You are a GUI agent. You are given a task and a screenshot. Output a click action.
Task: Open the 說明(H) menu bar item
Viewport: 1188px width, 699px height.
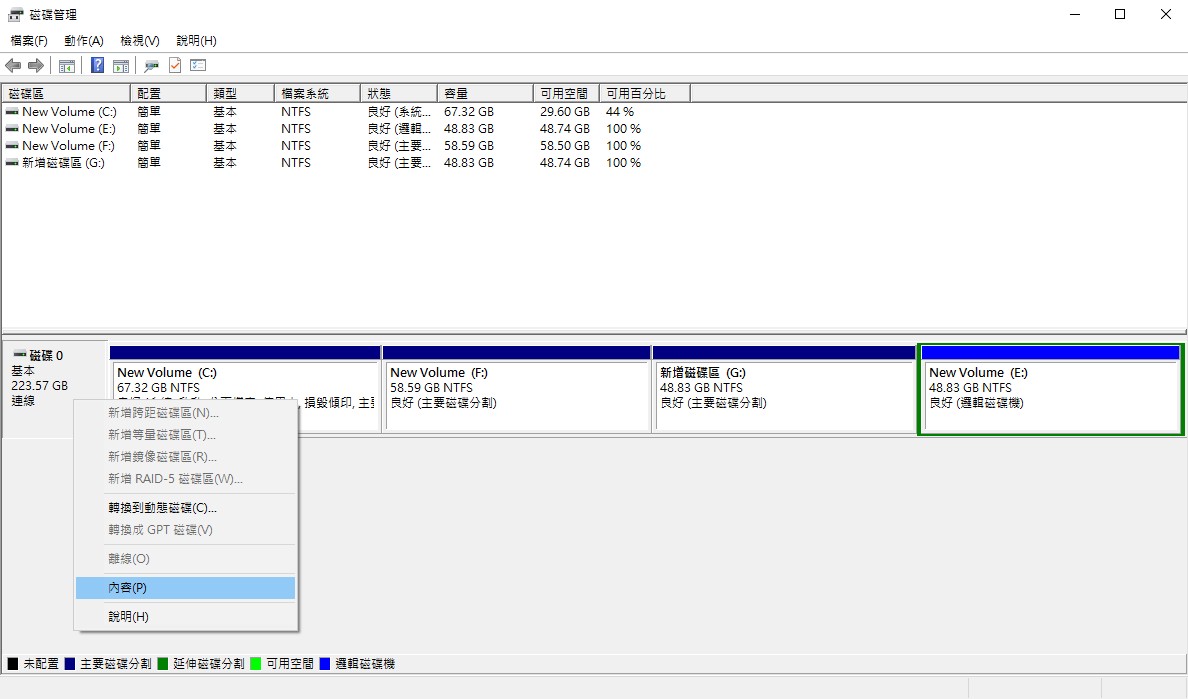click(195, 40)
